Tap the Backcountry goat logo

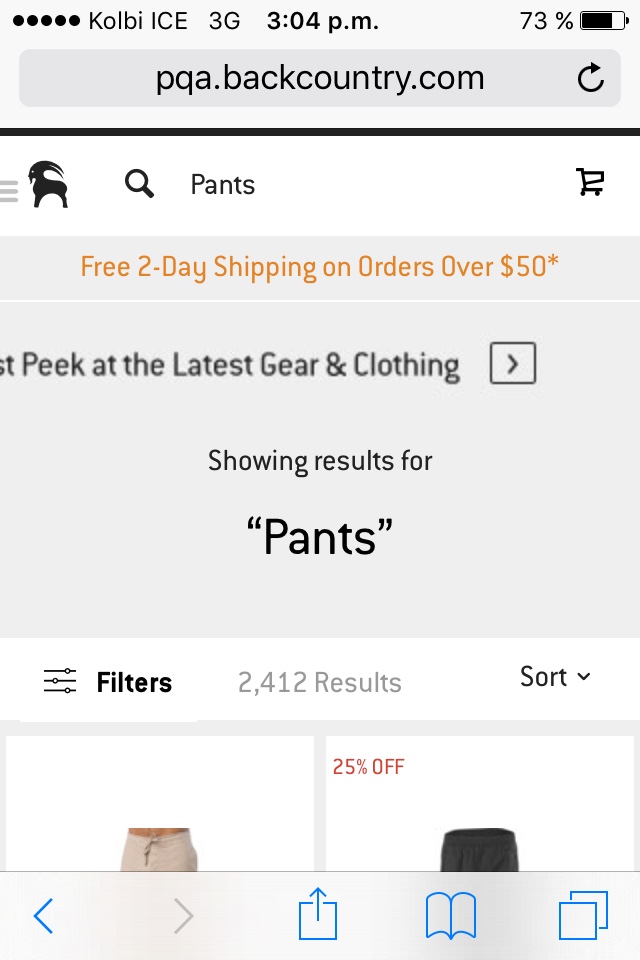coord(48,184)
